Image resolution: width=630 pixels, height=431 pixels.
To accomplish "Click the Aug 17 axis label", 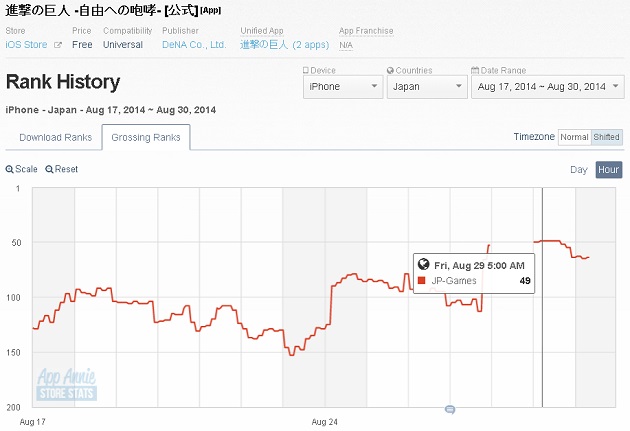I will coord(33,422).
